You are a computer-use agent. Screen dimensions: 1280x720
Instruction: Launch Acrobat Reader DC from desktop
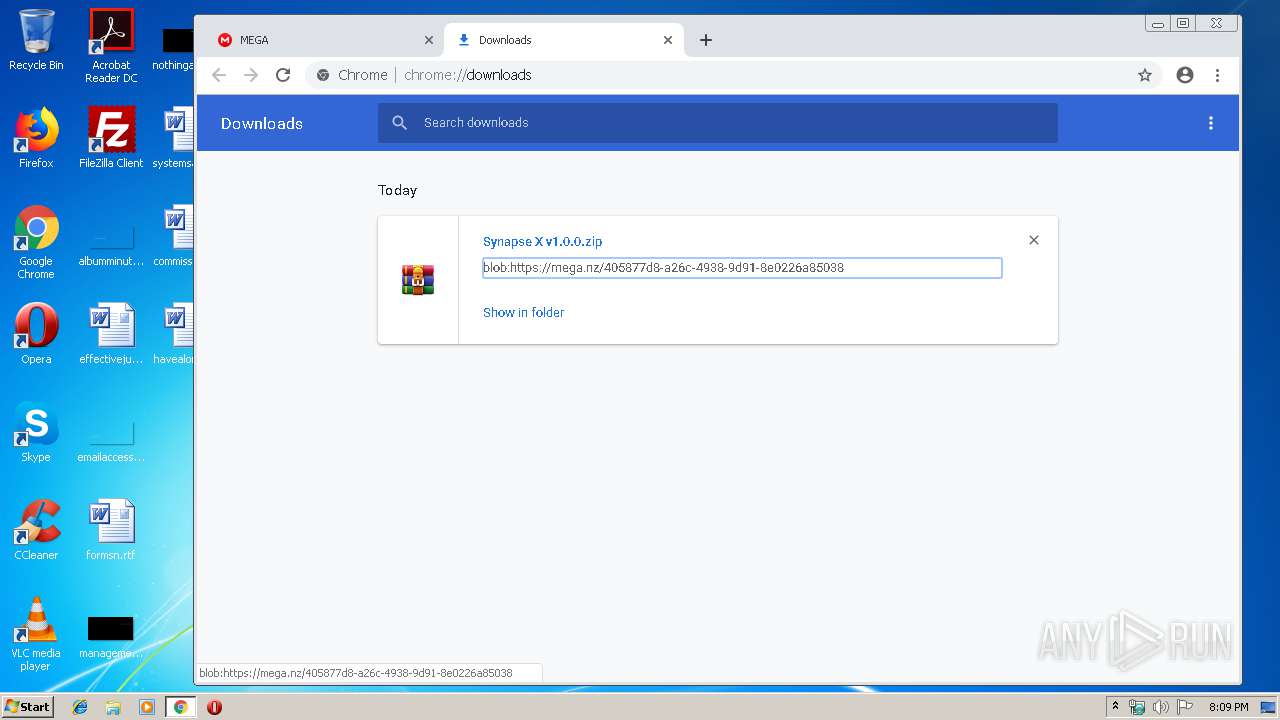[111, 46]
